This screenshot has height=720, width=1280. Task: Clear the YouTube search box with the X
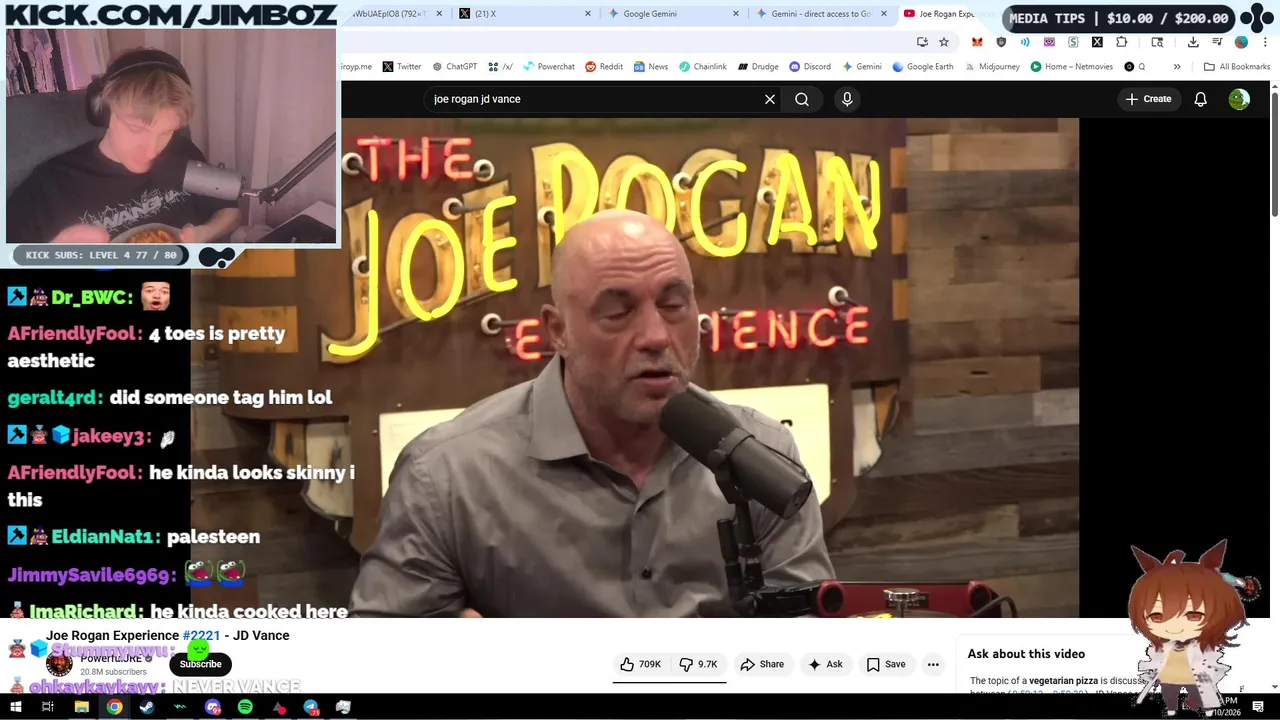point(770,99)
